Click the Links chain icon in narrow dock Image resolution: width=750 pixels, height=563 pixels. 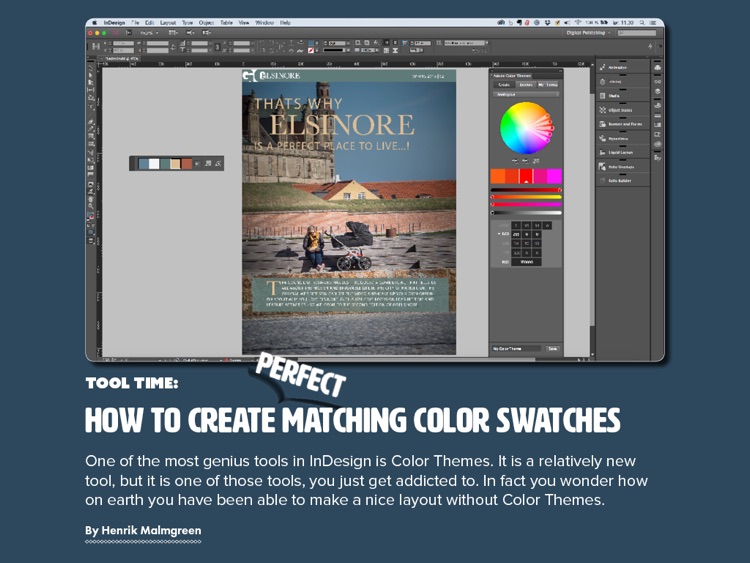(658, 82)
